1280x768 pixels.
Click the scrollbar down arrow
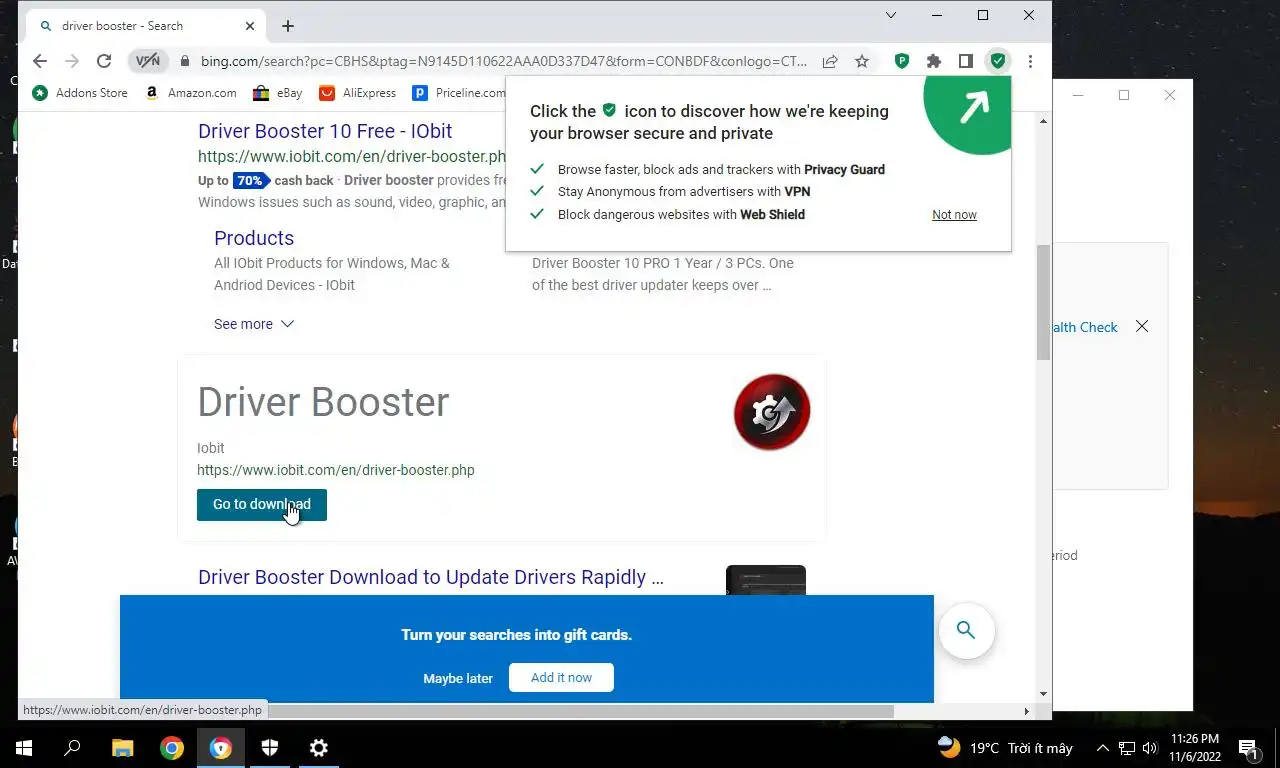click(x=1043, y=694)
